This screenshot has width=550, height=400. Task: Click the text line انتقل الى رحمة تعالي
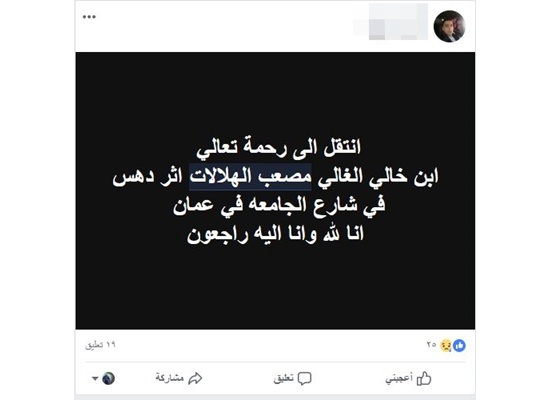click(279, 147)
